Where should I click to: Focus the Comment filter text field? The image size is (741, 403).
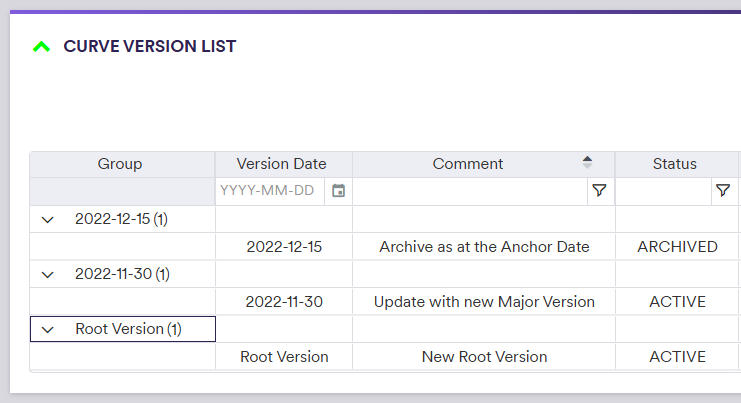pyautogui.click(x=468, y=191)
